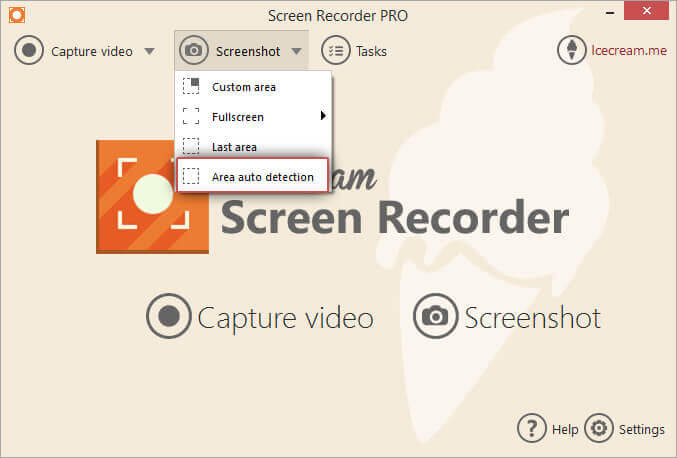Choose Fullscreen in the Screenshot menu

(x=253, y=117)
